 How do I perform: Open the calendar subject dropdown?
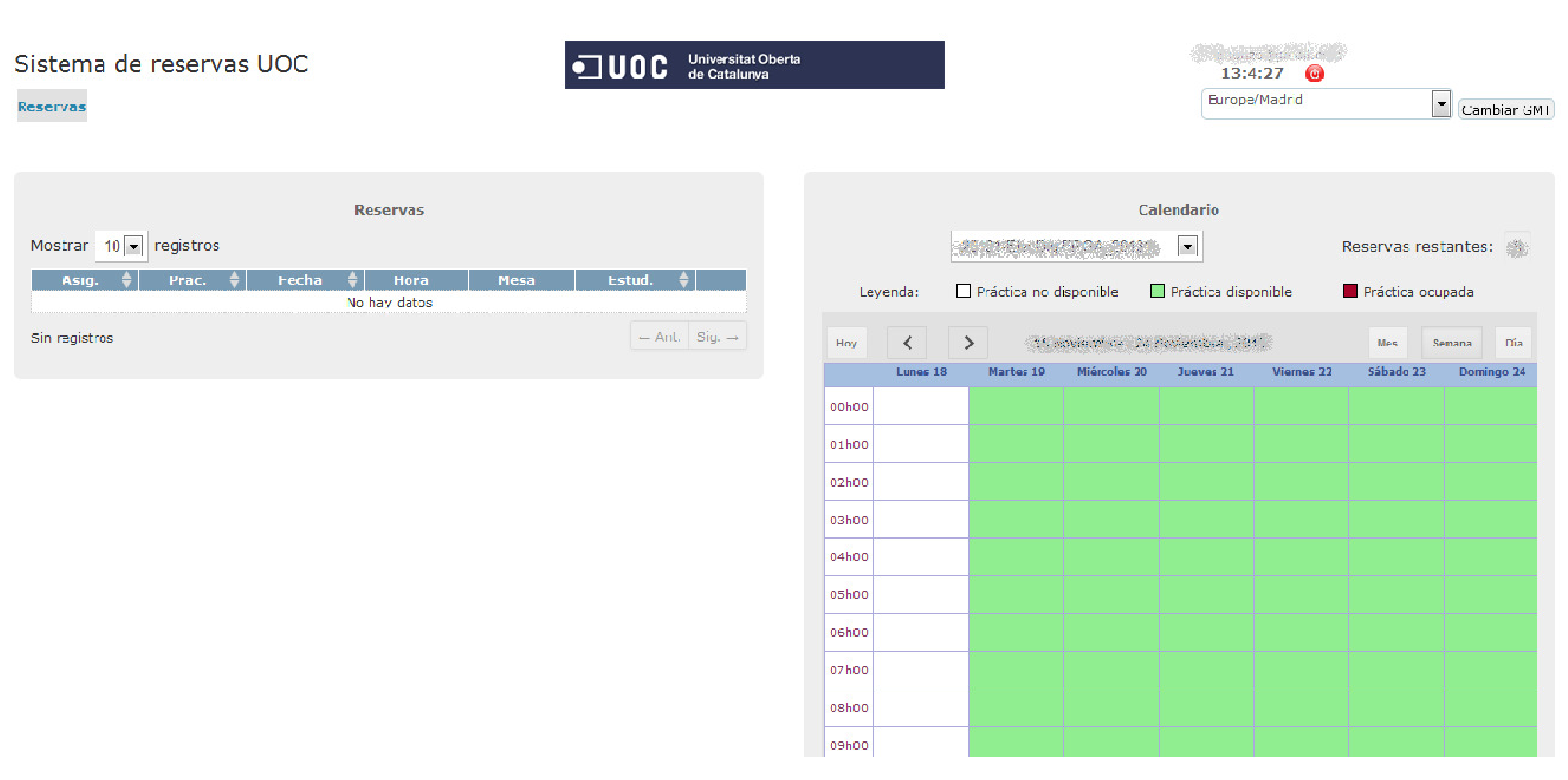coord(1187,246)
